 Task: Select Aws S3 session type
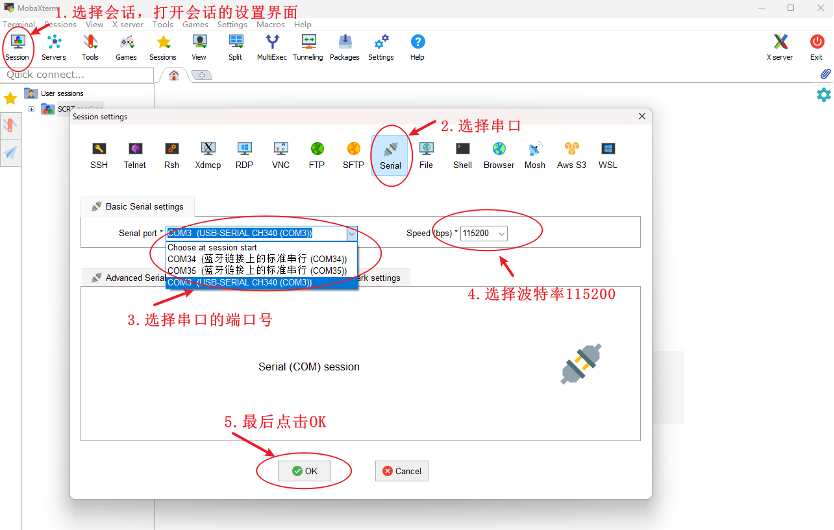pyautogui.click(x=572, y=155)
